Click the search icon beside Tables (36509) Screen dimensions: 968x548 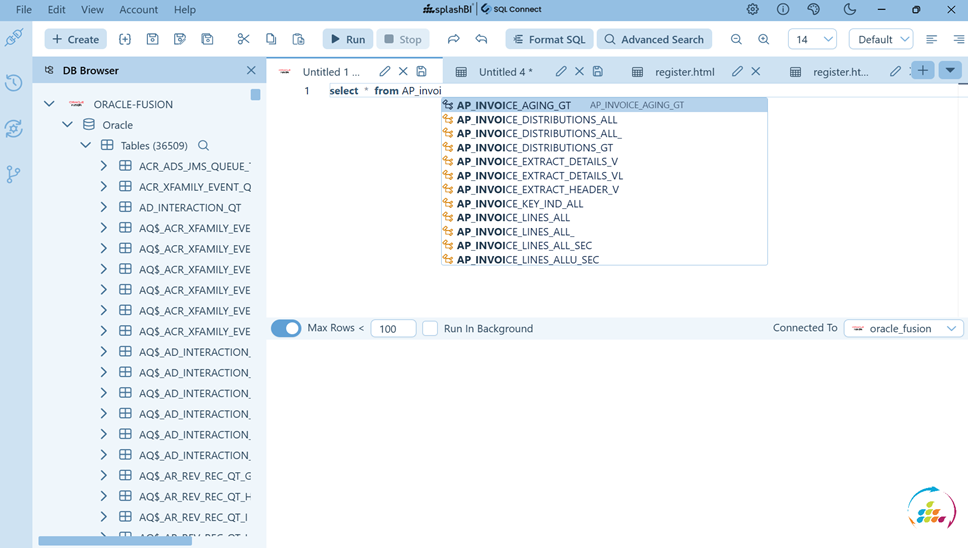pyautogui.click(x=203, y=146)
